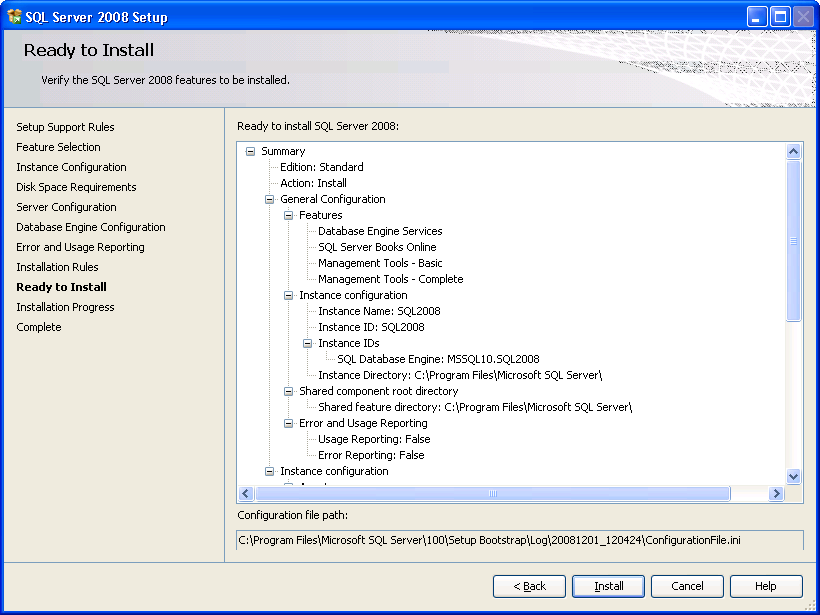
Task: Click the summary tree's scroll down arrow
Action: pos(793,476)
